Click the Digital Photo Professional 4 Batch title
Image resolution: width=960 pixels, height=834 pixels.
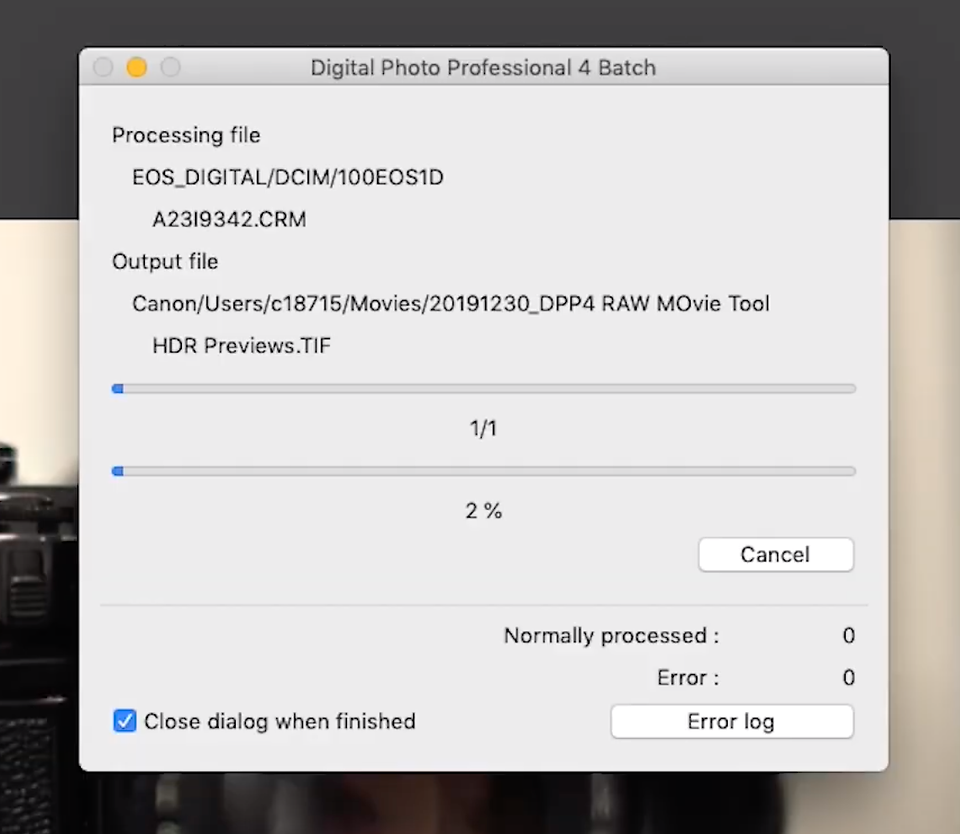pos(483,67)
